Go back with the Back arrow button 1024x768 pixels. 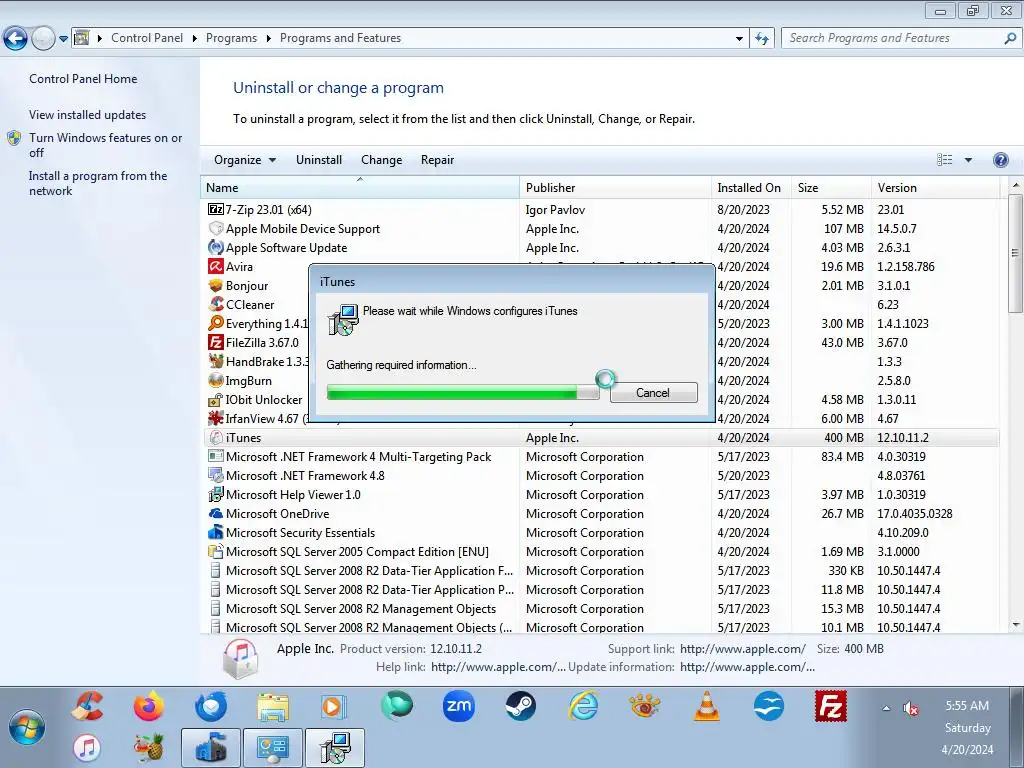pyautogui.click(x=16, y=39)
